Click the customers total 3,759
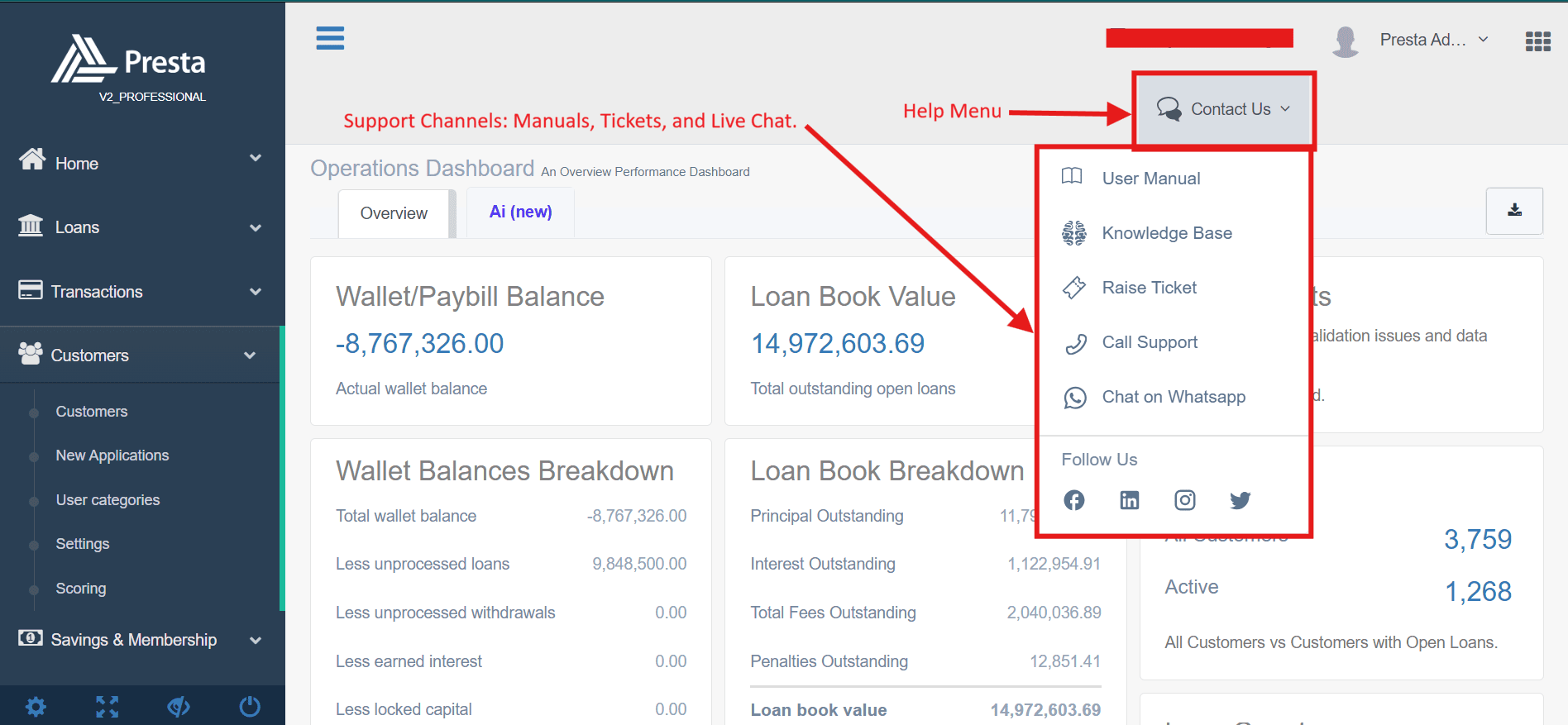This screenshot has height=725, width=1568. [x=1478, y=539]
